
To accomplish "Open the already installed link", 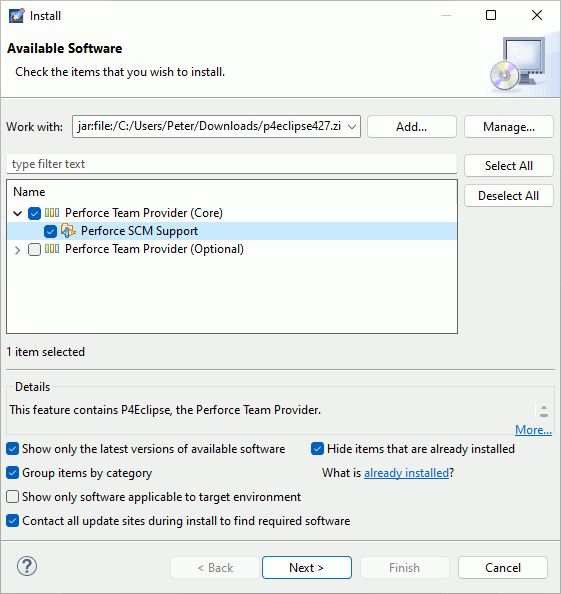I will (x=406, y=473).
